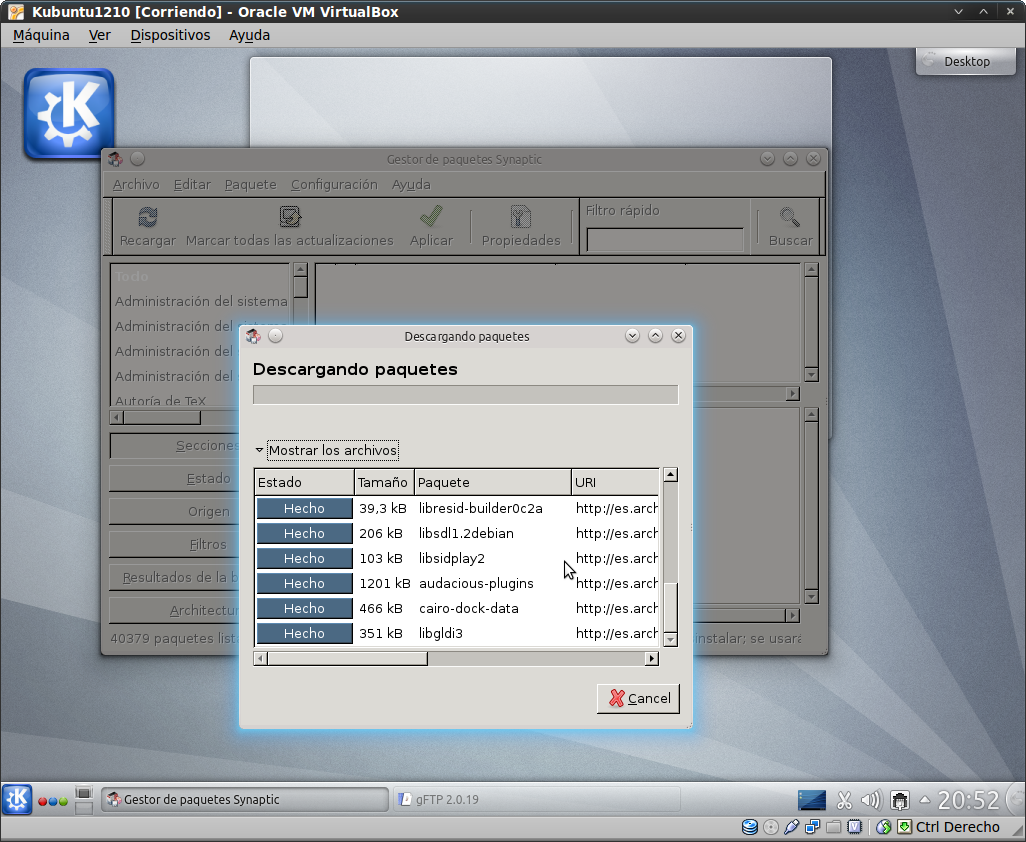Open the VirtualBox Máquina menu
The height and width of the screenshot is (842, 1026).
[41, 35]
